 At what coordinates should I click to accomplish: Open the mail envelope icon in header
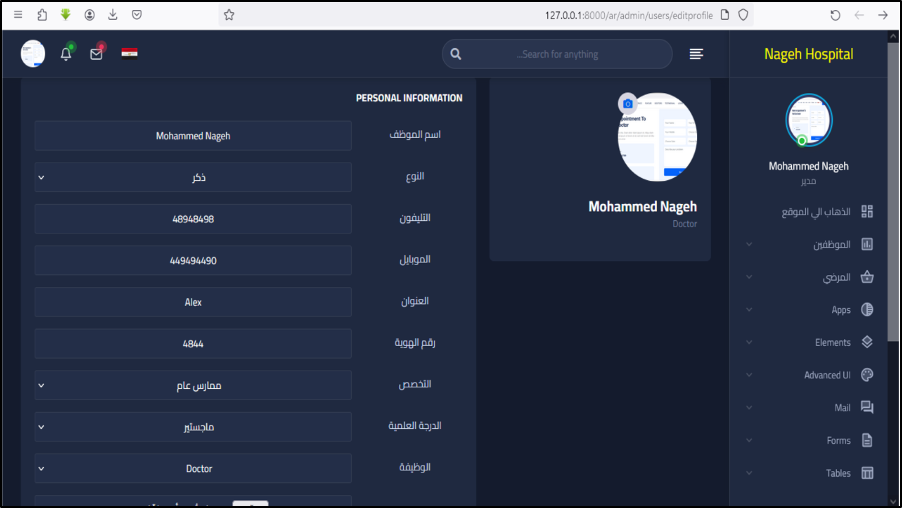coord(96,54)
